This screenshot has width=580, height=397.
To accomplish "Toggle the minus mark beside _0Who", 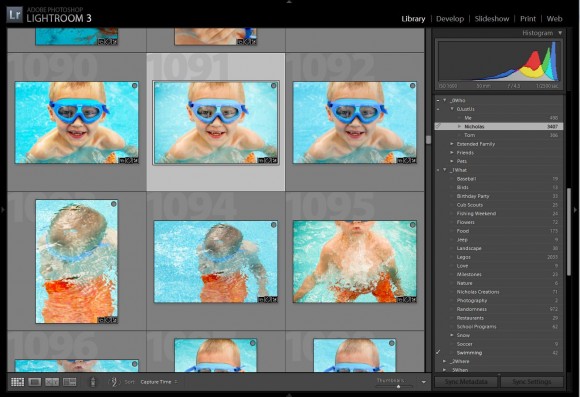I will click(438, 100).
